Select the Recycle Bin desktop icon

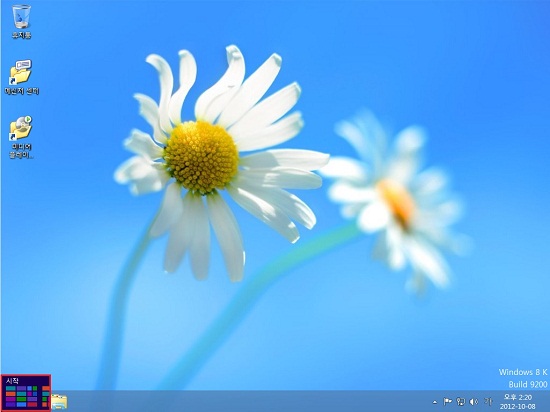coord(21,16)
